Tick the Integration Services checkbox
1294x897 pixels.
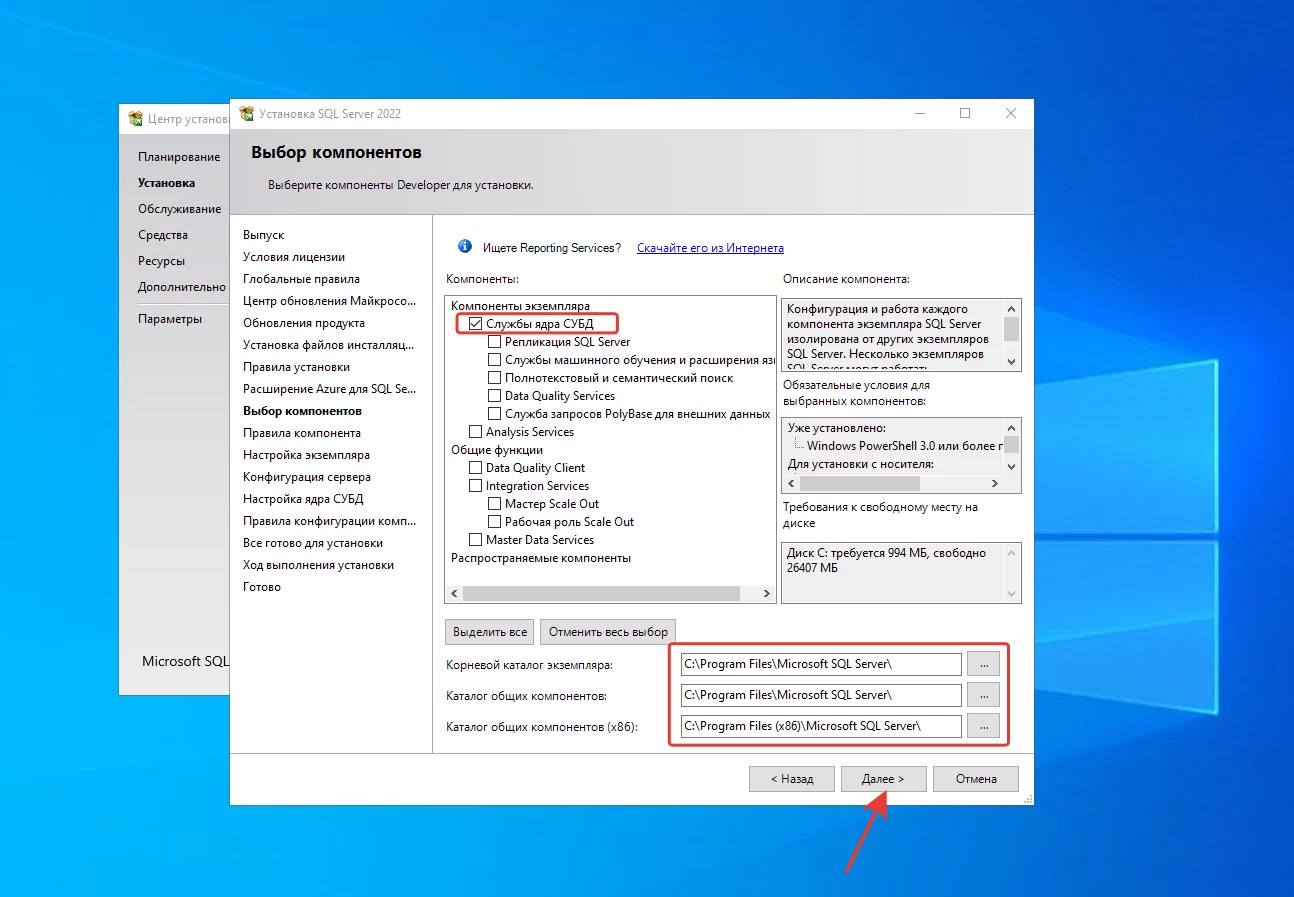click(476, 486)
